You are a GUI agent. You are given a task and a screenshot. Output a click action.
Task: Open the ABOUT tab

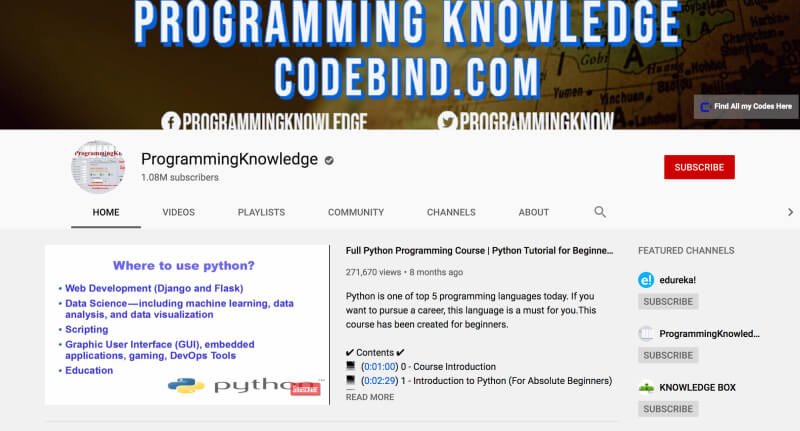tap(534, 212)
